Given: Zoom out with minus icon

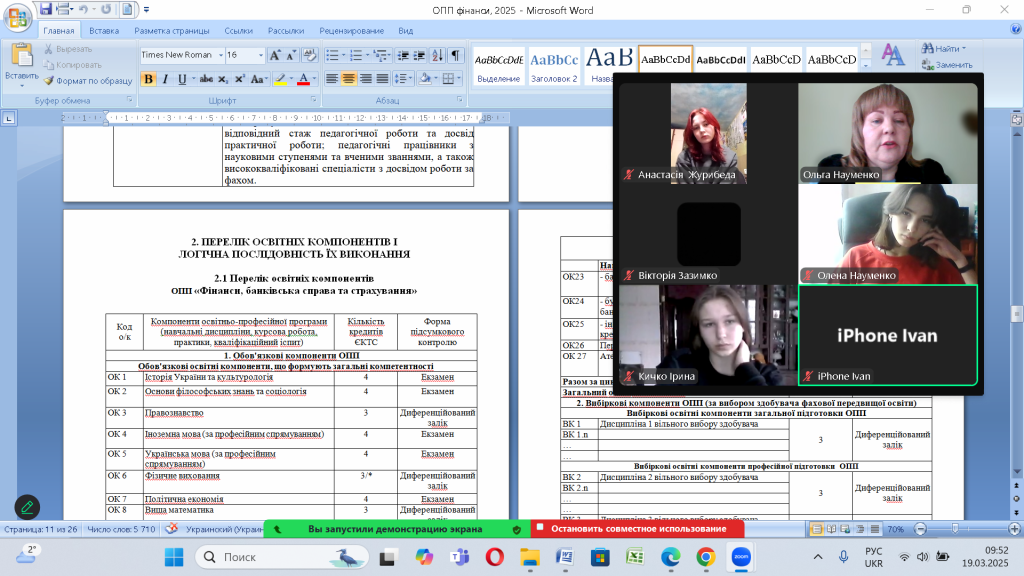Looking at the screenshot, I should tap(920, 529).
